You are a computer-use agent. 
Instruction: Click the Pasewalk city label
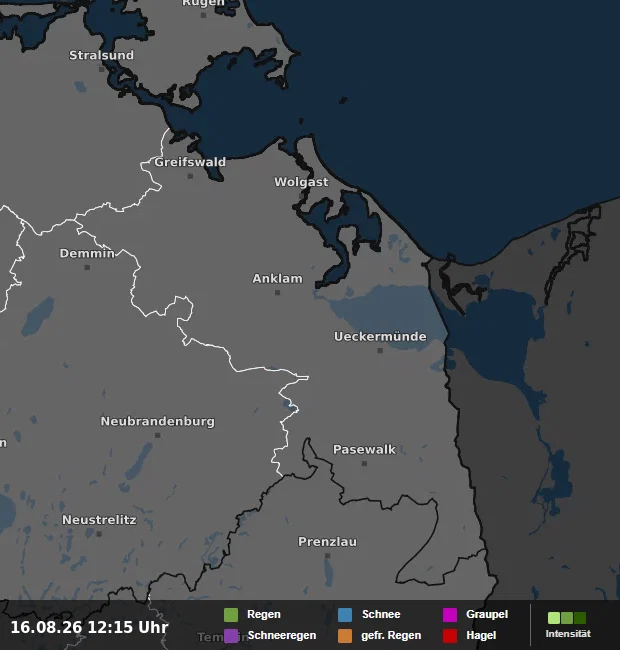pos(364,449)
